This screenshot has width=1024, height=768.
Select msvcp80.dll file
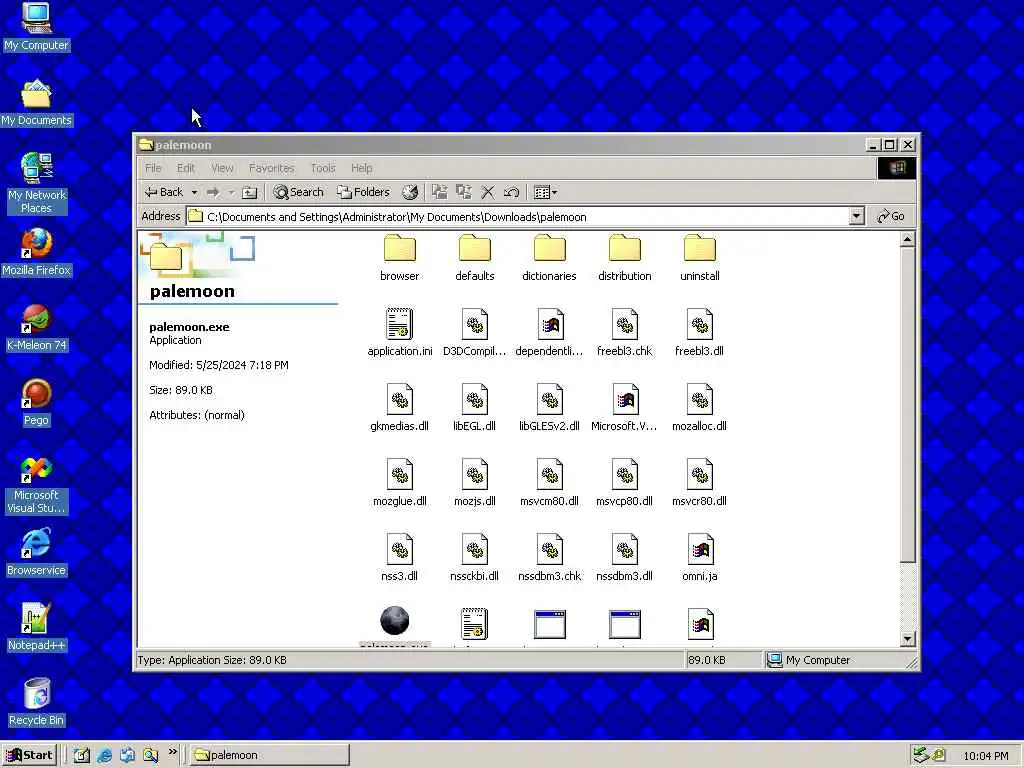(624, 483)
